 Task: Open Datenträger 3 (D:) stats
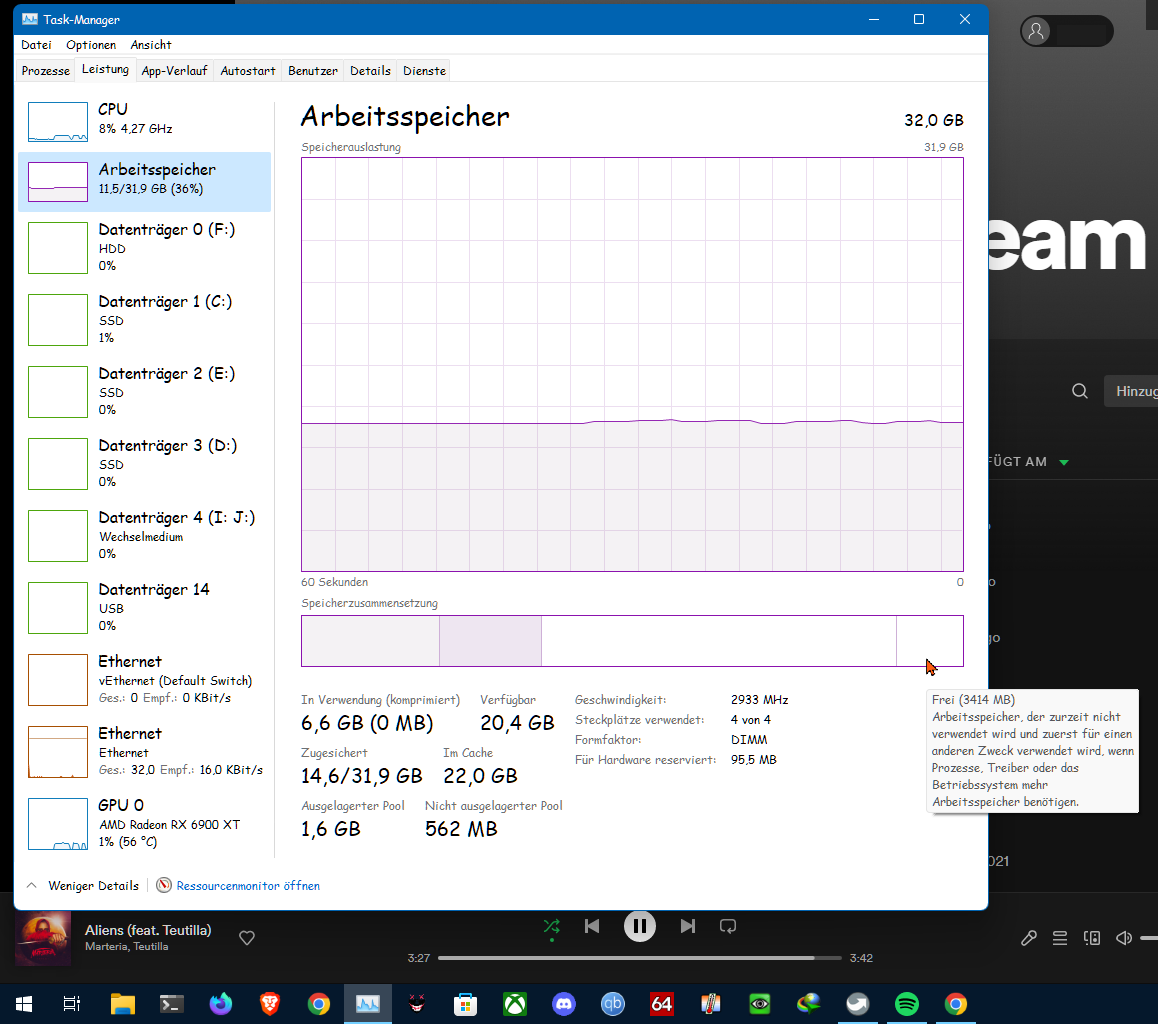[145, 463]
